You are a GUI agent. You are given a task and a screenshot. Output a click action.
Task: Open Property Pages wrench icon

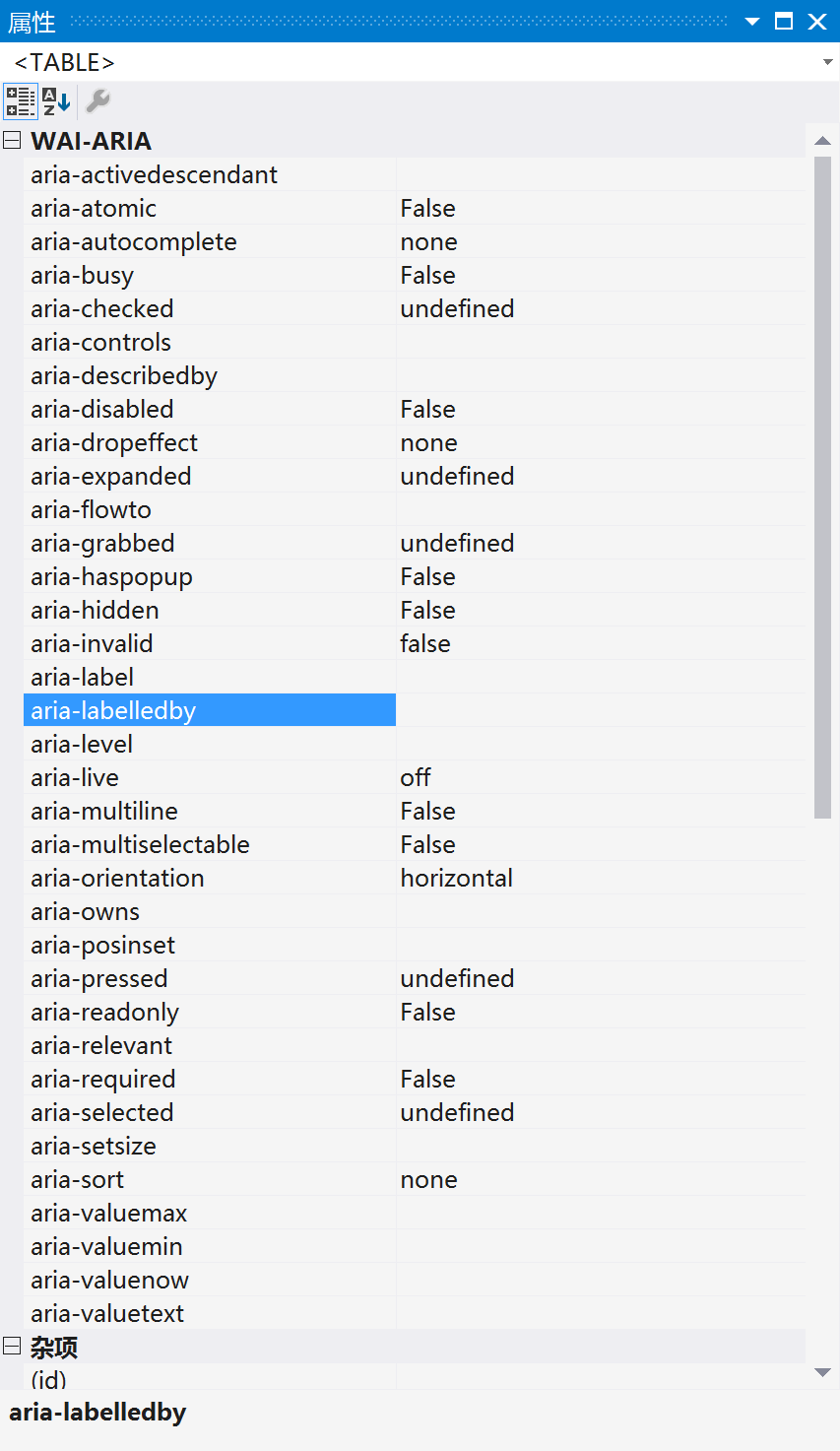[97, 101]
